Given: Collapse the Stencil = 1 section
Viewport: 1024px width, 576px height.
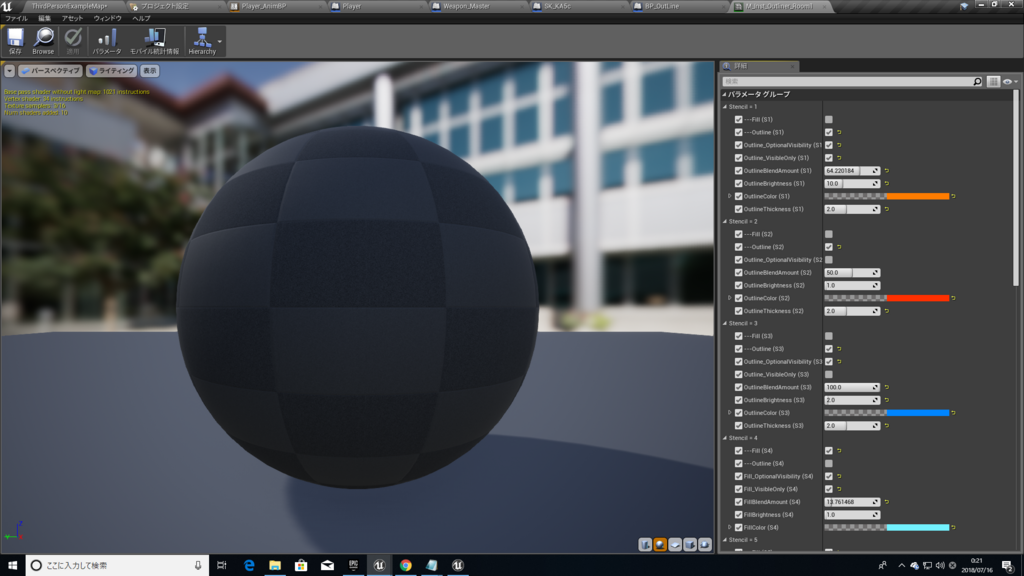Looking at the screenshot, I should tap(726, 106).
